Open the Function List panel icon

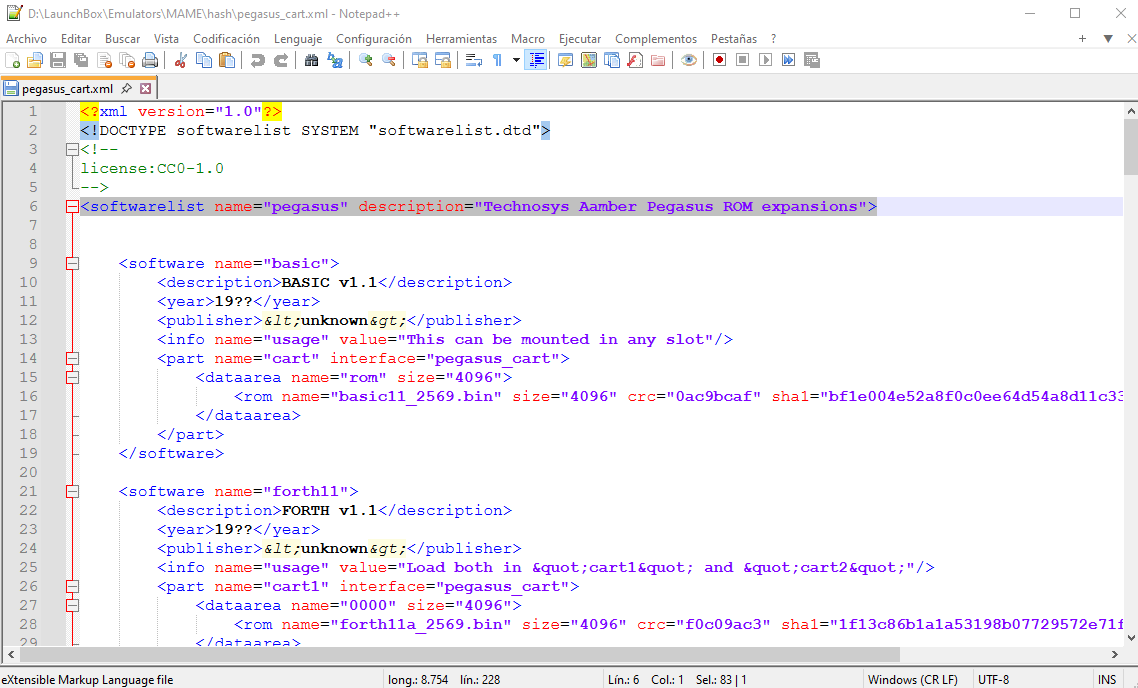click(635, 60)
